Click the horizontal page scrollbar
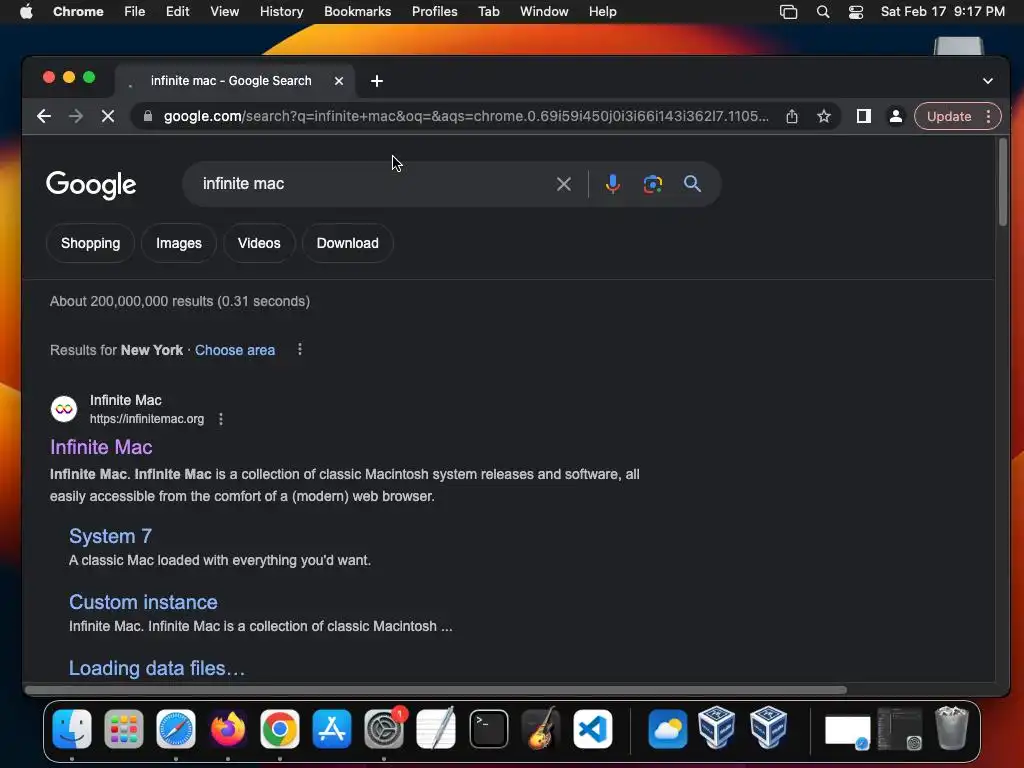 coord(436,690)
